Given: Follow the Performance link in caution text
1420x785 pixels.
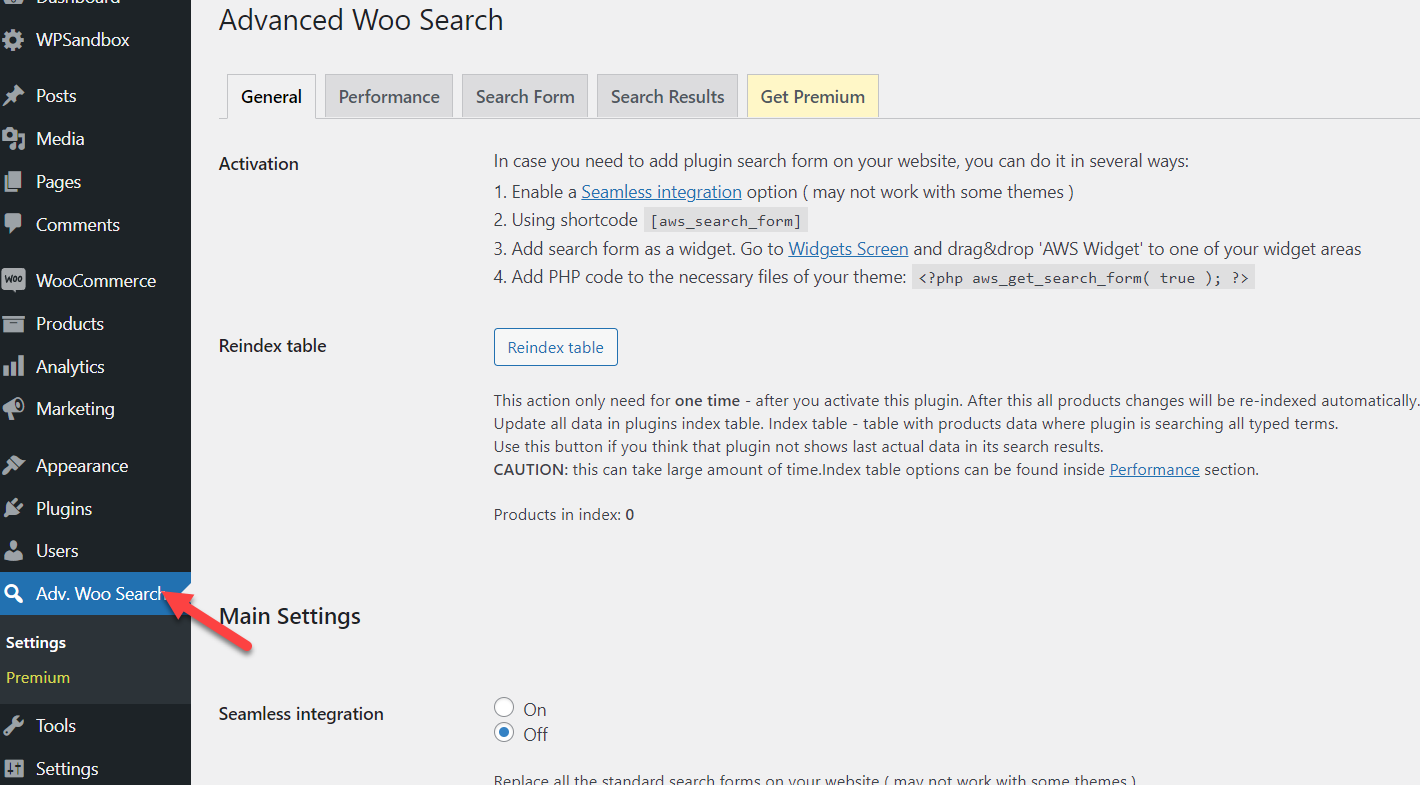Looking at the screenshot, I should 1154,469.
